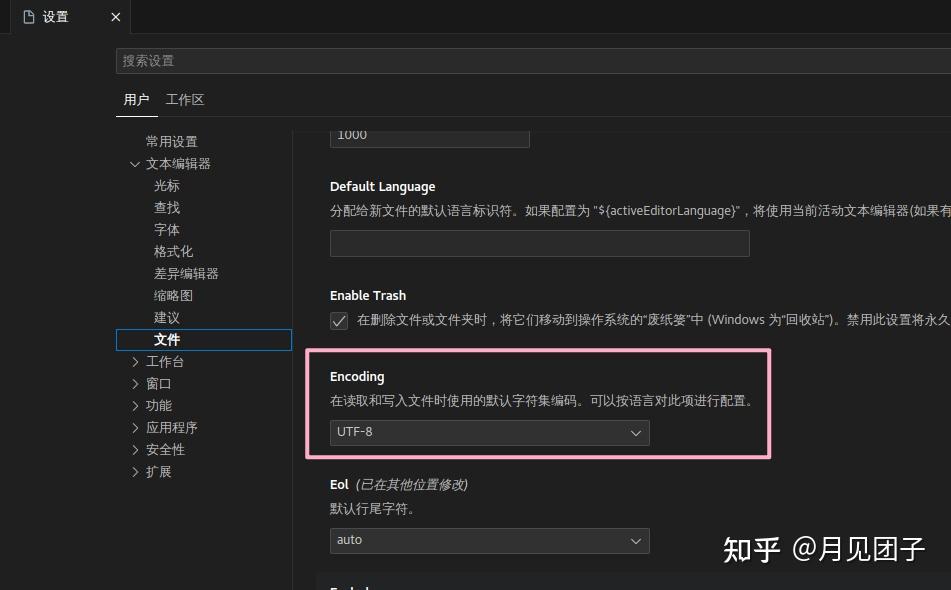
Task: Open 常用设置 settings section
Action: 170,141
